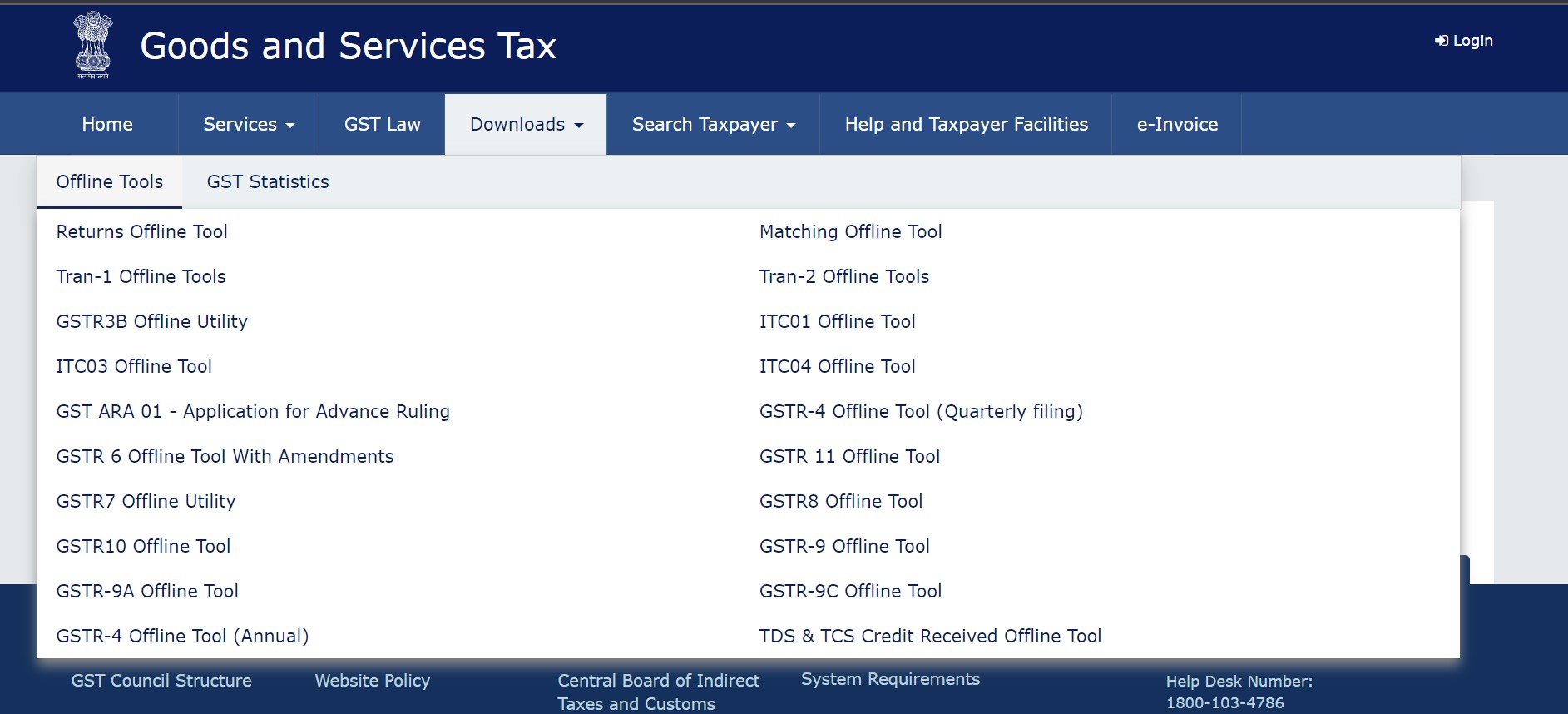
Task: Open GSTR10 Offline Tool
Action: coord(143,546)
